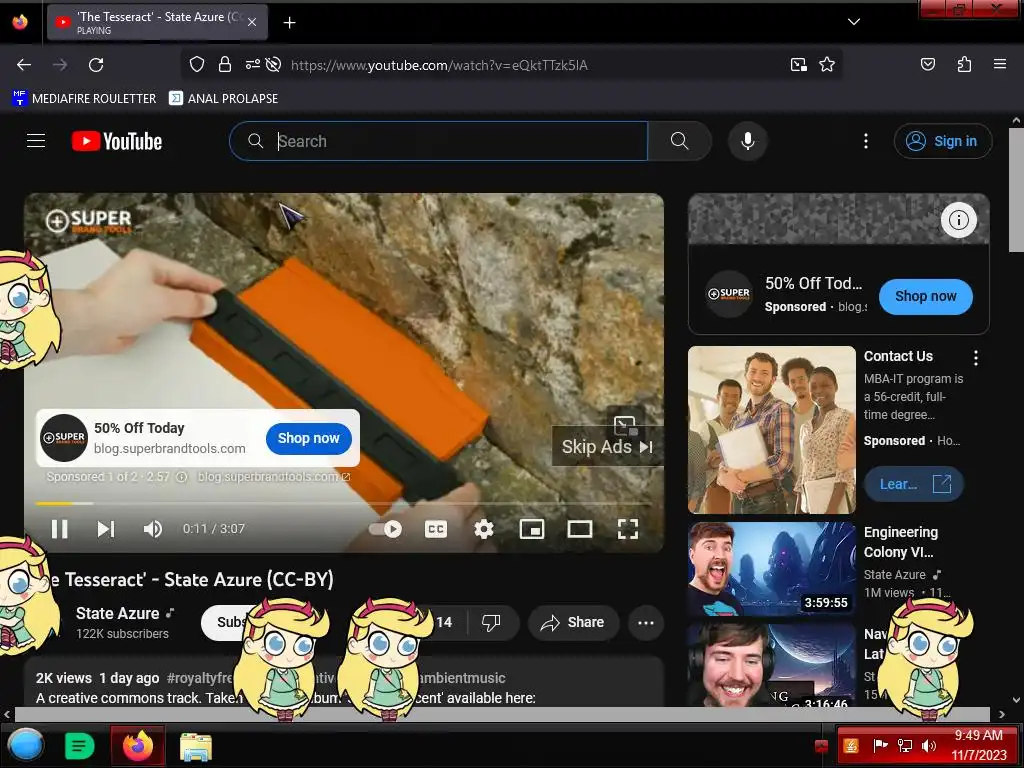Open the YouTube guide hamburger menu
The image size is (1024, 768).
[x=36, y=141]
